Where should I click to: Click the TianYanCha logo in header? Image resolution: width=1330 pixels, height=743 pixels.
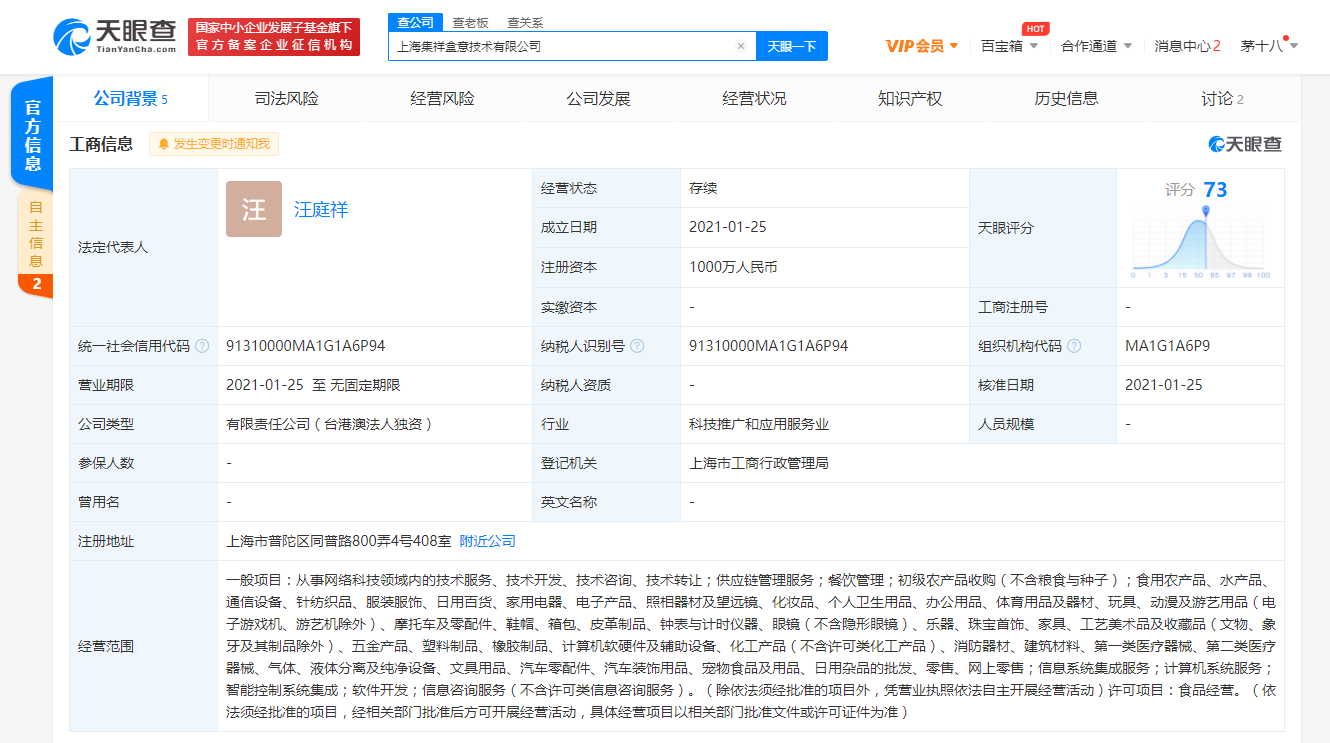pyautogui.click(x=115, y=37)
